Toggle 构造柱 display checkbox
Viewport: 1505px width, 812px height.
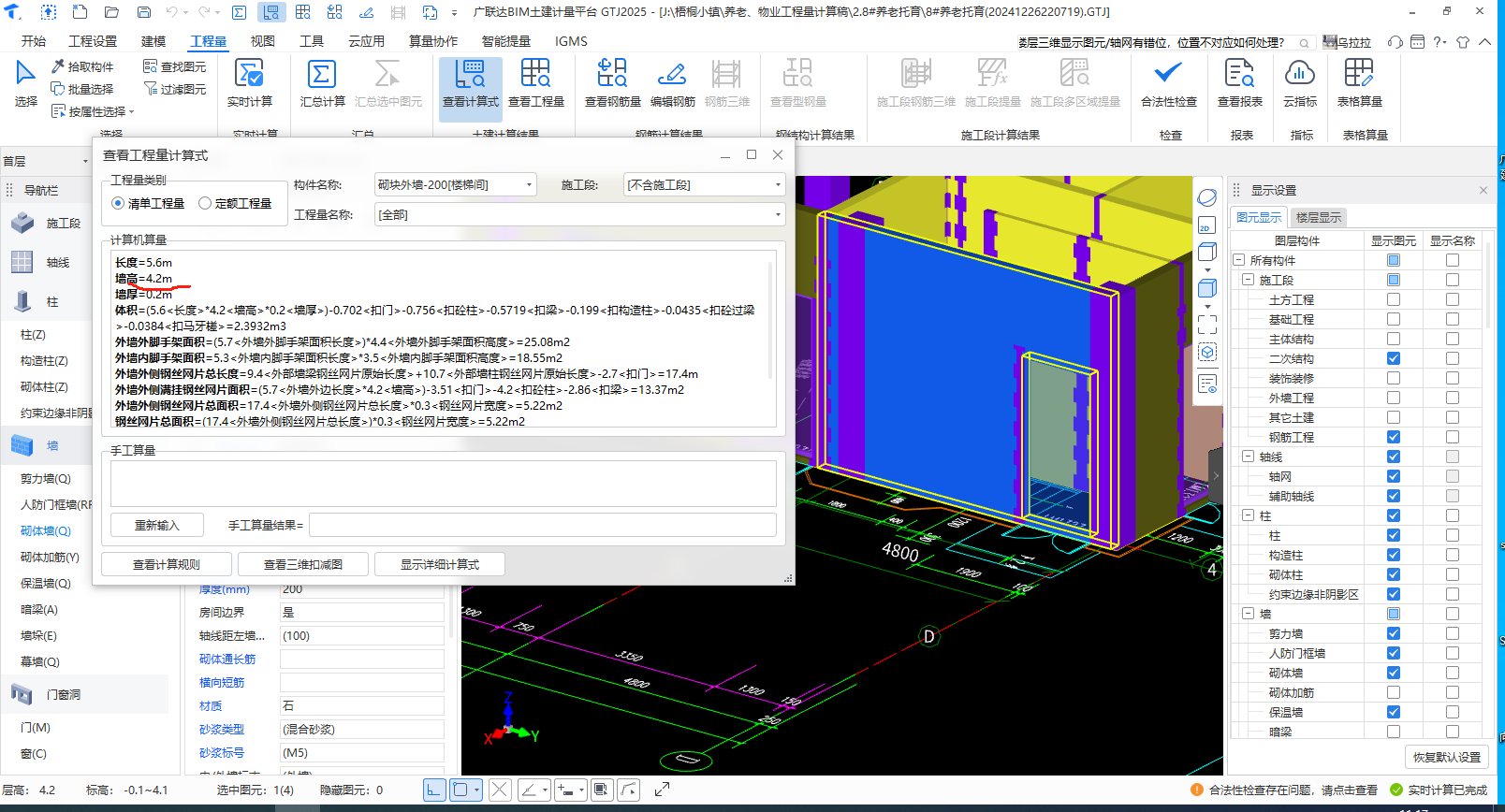tap(1394, 555)
